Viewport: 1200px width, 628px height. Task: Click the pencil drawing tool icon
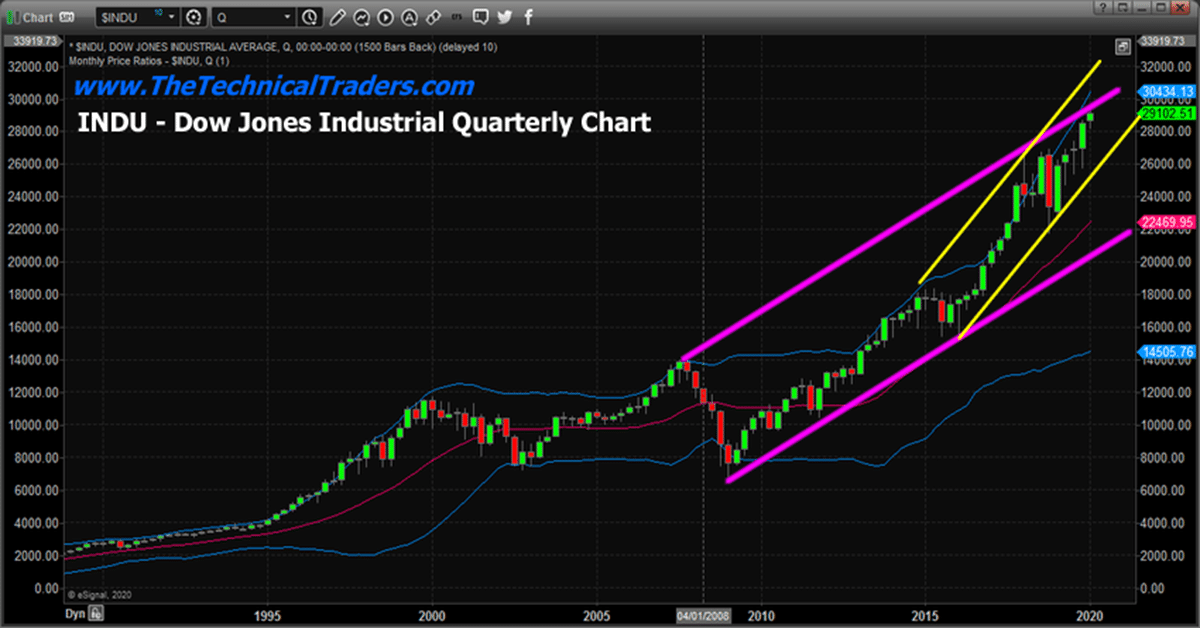pos(339,17)
